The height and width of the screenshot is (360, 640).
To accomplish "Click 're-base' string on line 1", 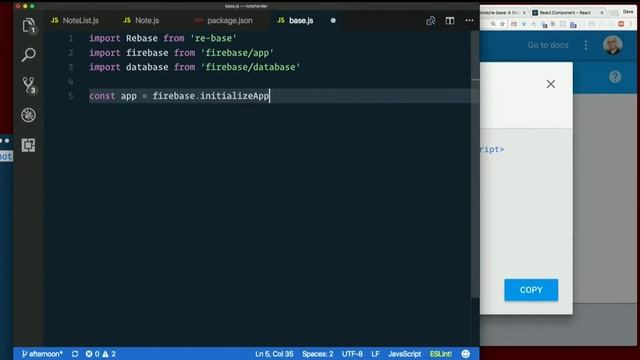I will click(213, 38).
